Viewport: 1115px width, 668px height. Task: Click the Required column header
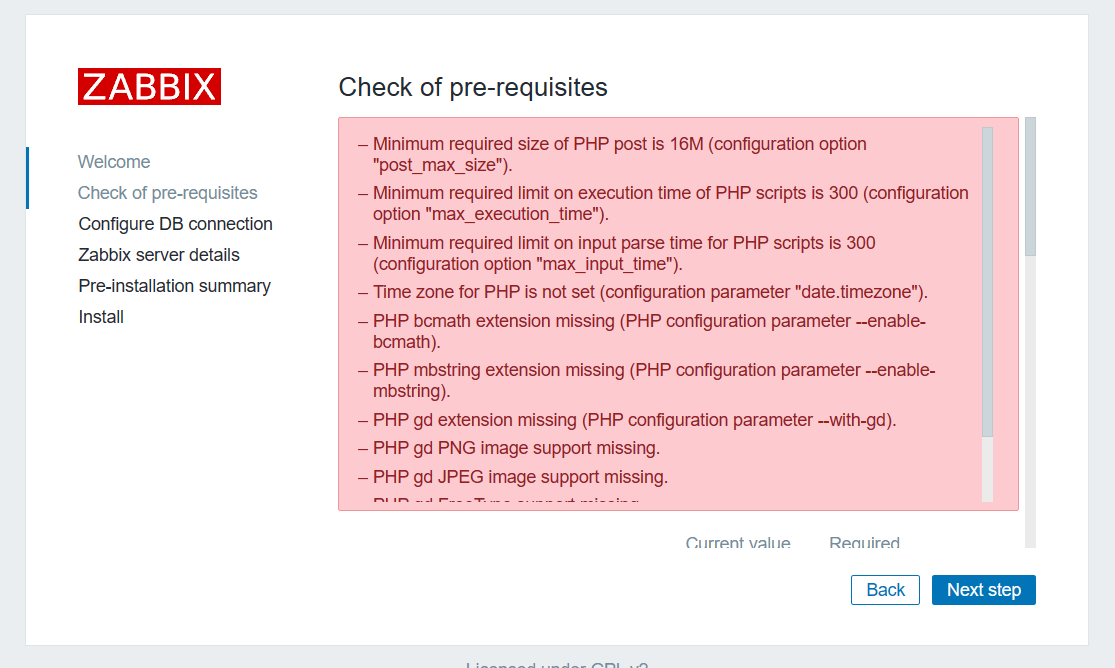coord(865,542)
